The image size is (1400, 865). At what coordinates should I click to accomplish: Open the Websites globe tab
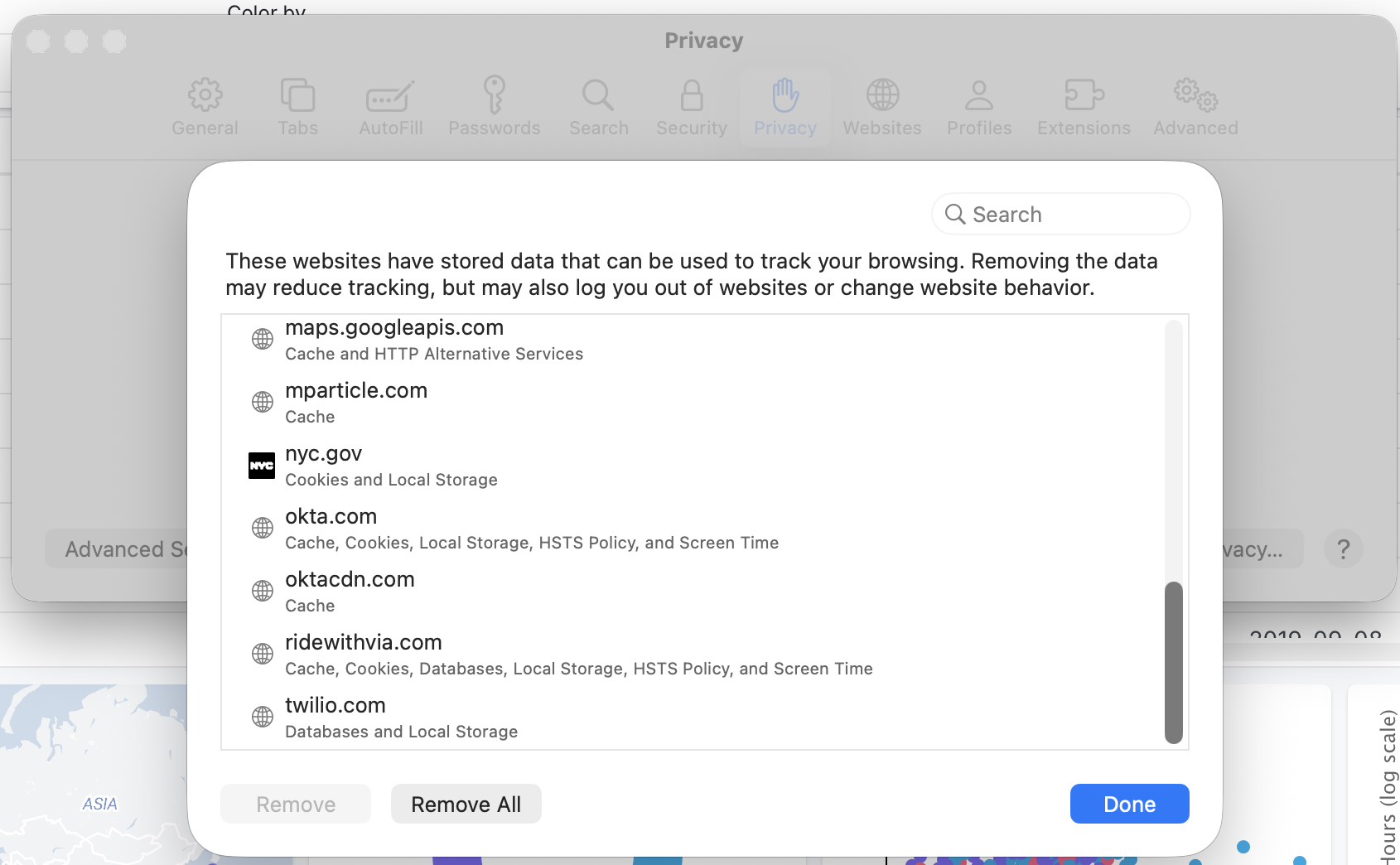[882, 108]
